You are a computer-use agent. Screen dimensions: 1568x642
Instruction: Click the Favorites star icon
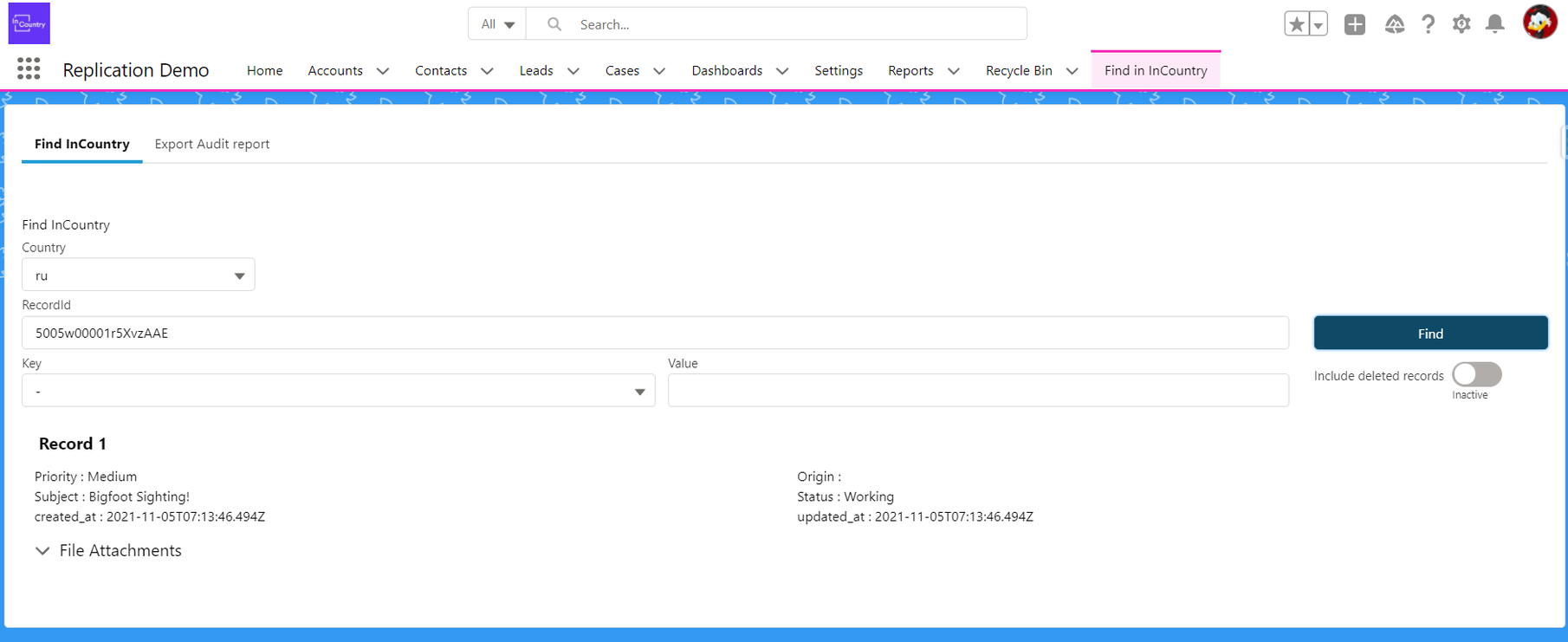click(x=1296, y=24)
